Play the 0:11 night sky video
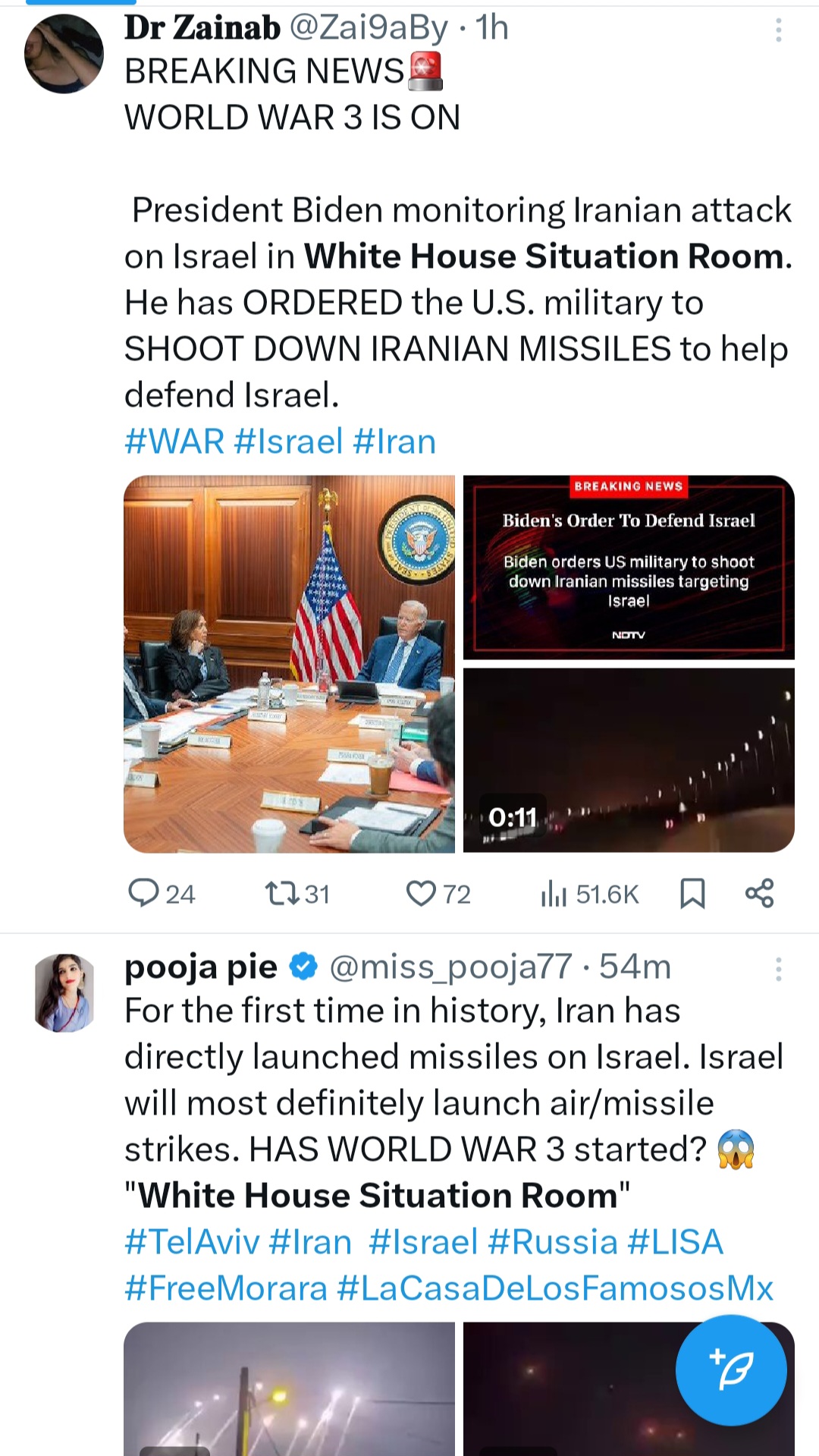The height and width of the screenshot is (1456, 819). click(629, 760)
